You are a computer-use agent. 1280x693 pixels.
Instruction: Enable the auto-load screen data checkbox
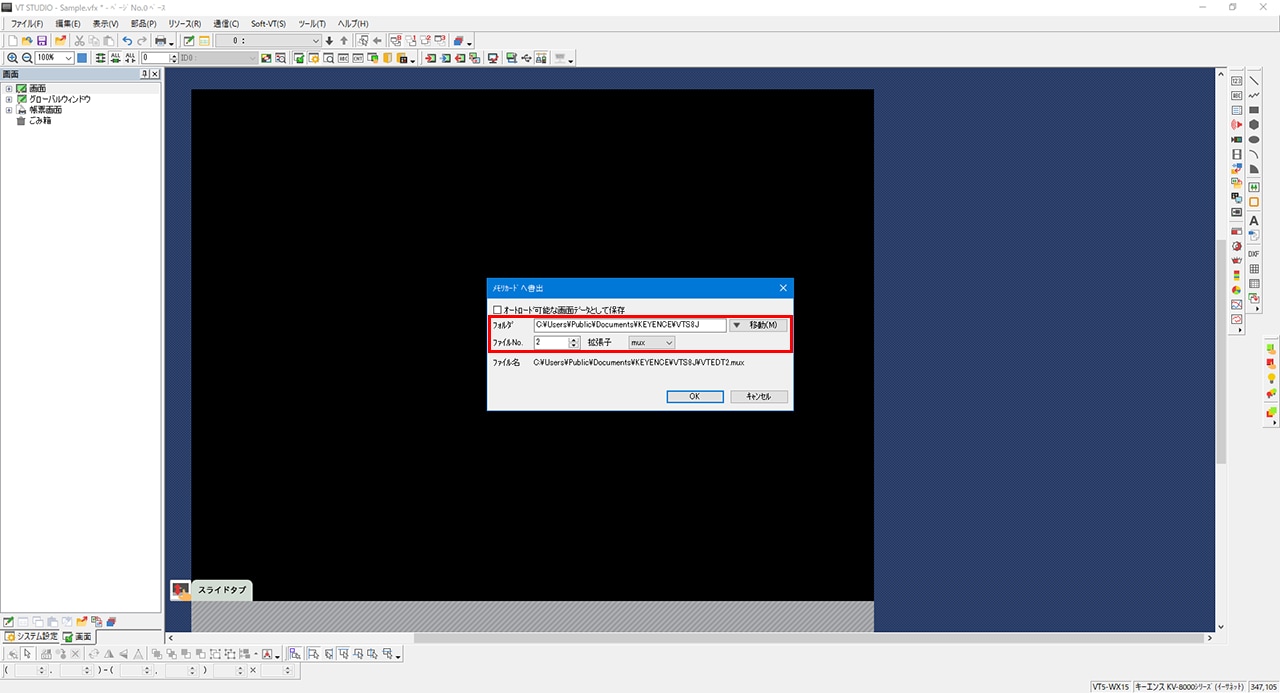[498, 310]
